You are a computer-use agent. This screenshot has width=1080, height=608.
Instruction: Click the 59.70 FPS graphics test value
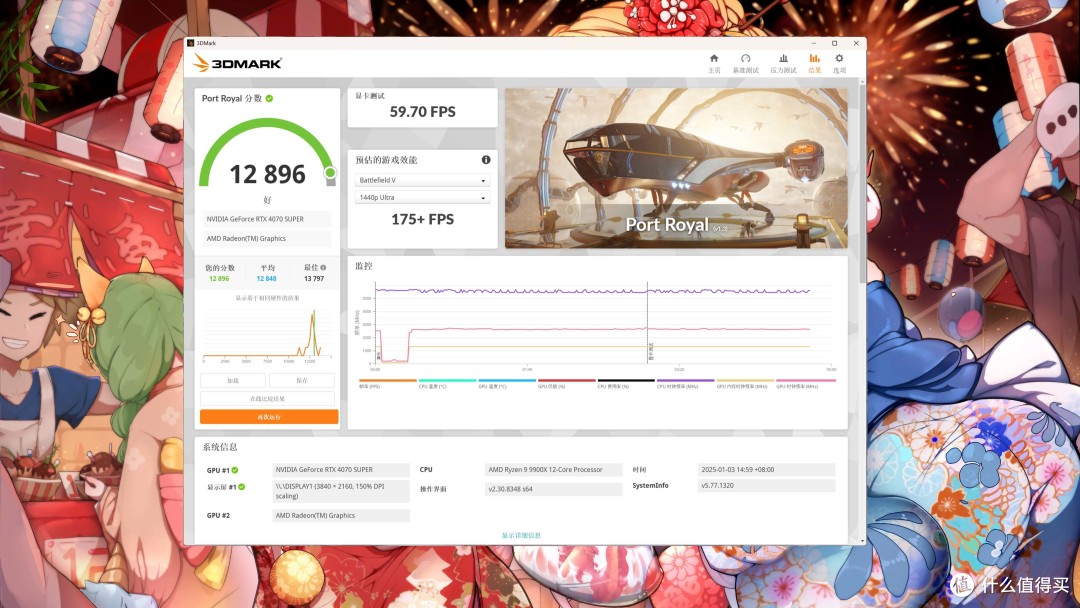[422, 112]
